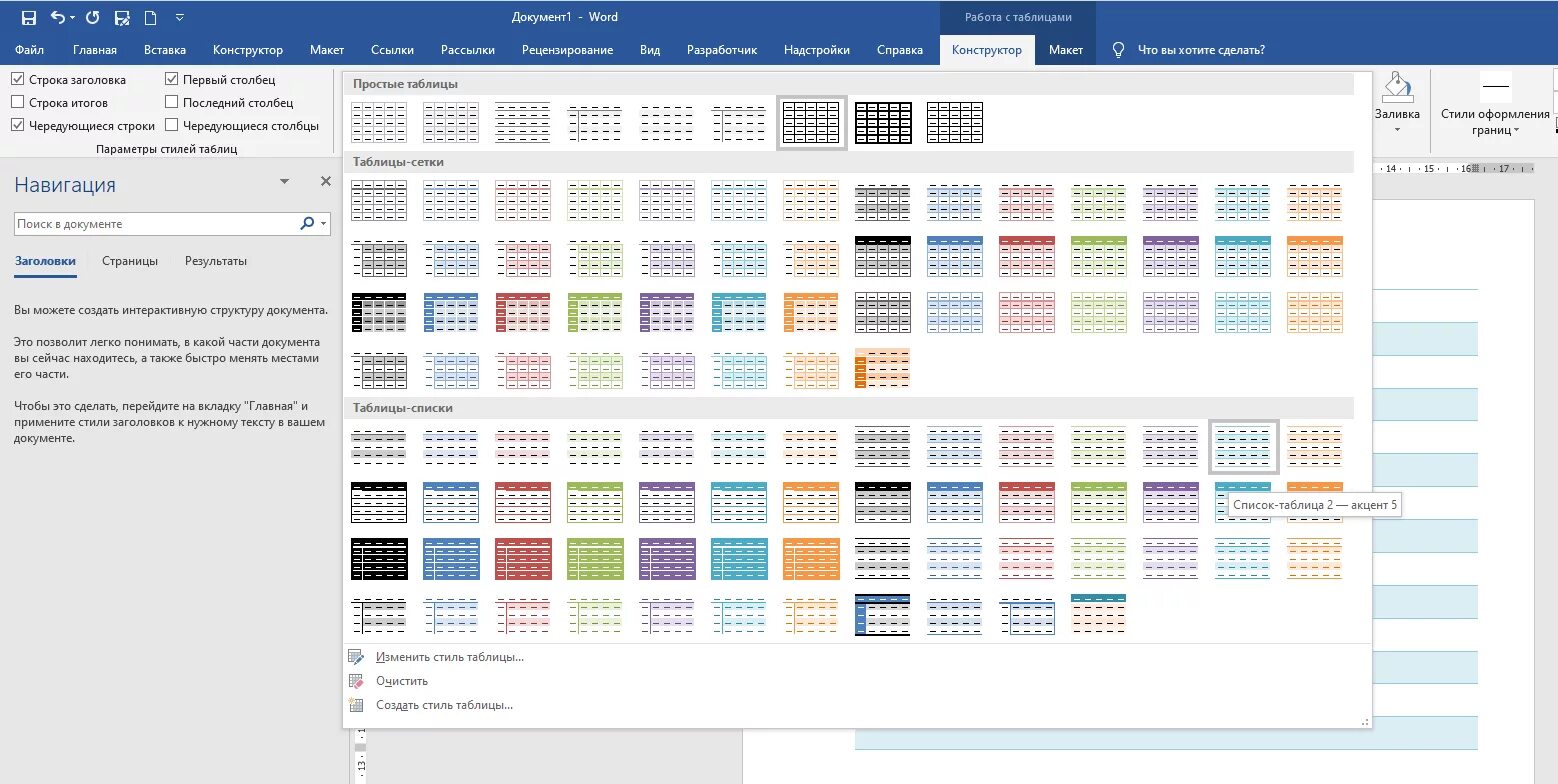Undo the last action
Viewport: 1558px width, 784px height.
coord(57,18)
